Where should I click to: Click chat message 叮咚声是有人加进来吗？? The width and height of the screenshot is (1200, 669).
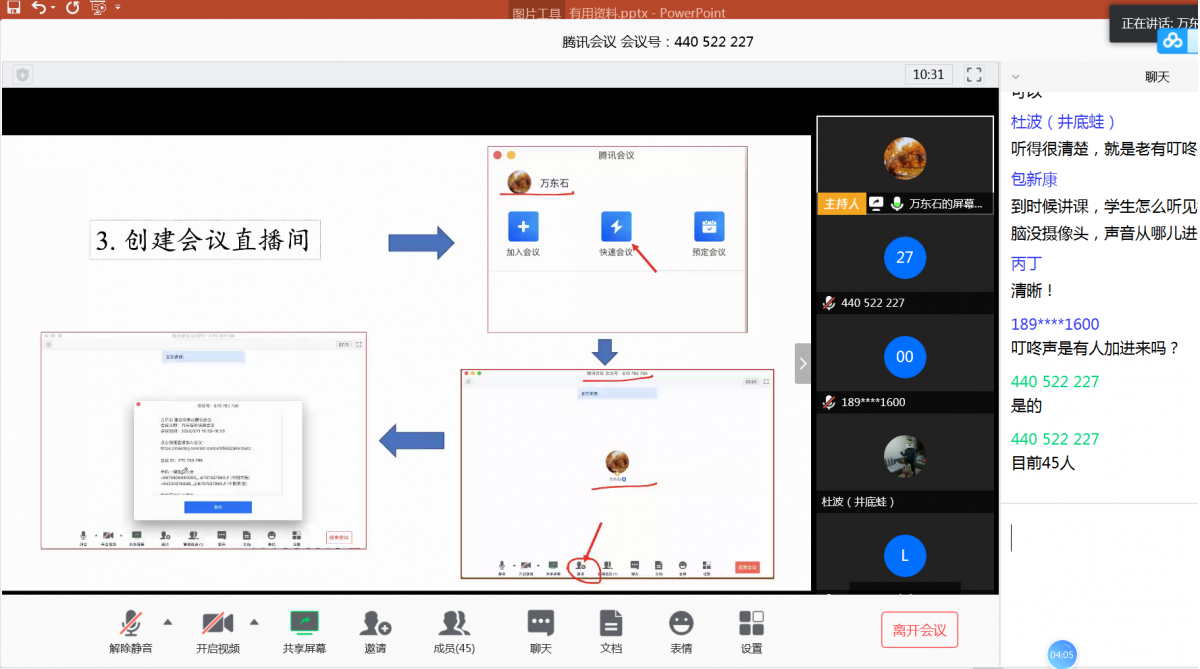(1095, 349)
